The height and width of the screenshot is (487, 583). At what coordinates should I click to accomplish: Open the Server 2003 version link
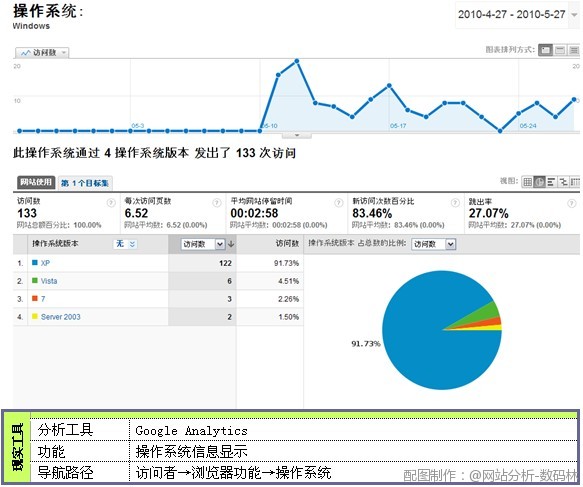tap(61, 317)
